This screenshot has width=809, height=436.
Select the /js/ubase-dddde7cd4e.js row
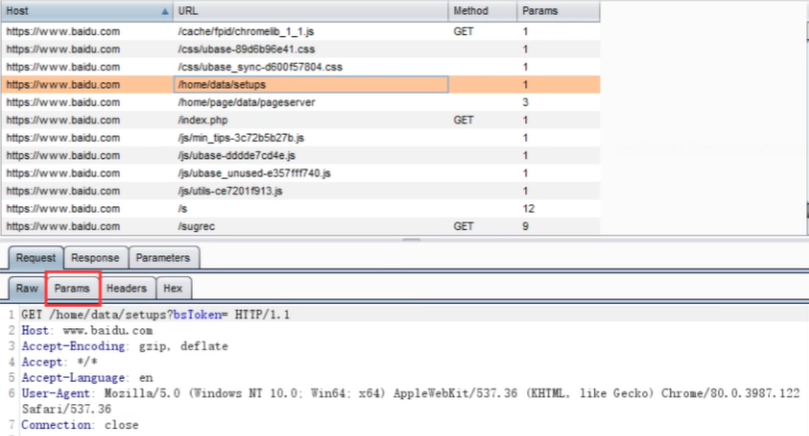click(x=300, y=155)
